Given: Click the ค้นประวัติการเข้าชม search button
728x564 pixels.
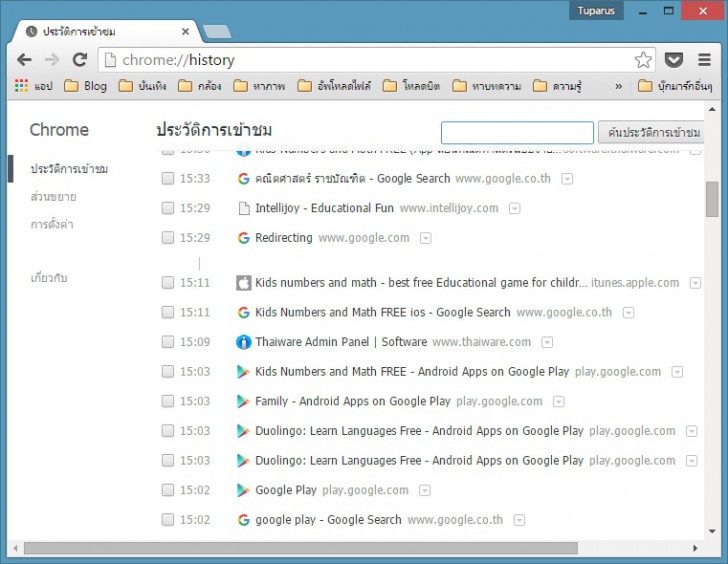Looking at the screenshot, I should pyautogui.click(x=651, y=133).
